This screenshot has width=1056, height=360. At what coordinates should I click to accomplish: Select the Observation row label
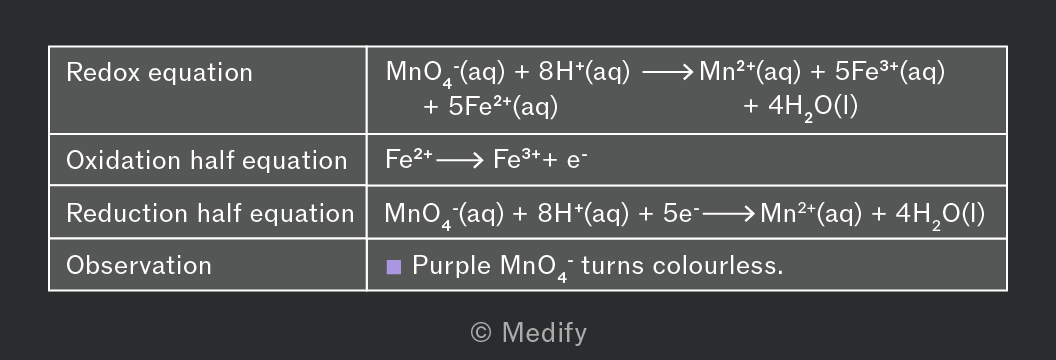coord(139,265)
